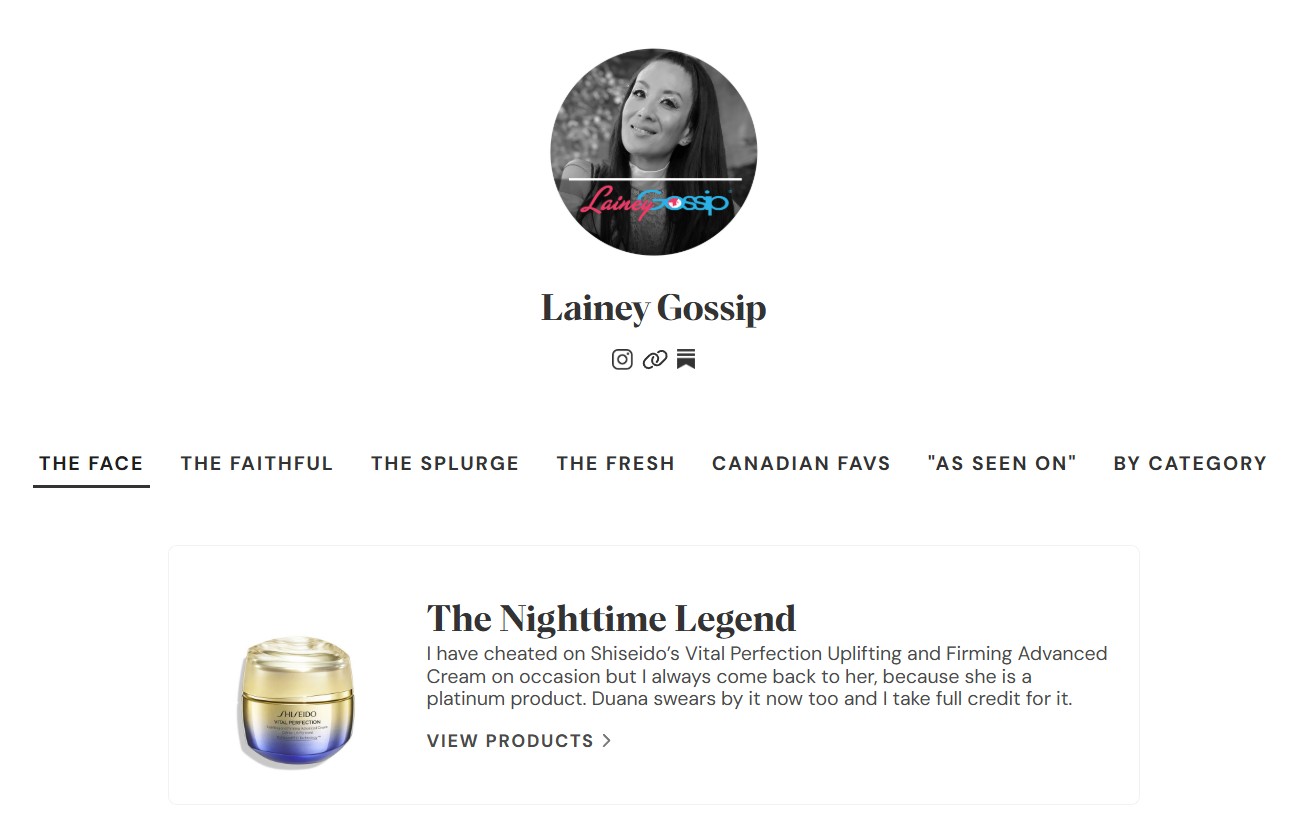1300x828 pixels.
Task: Click the Shiseido Vital Perfection description text
Action: [x=767, y=676]
